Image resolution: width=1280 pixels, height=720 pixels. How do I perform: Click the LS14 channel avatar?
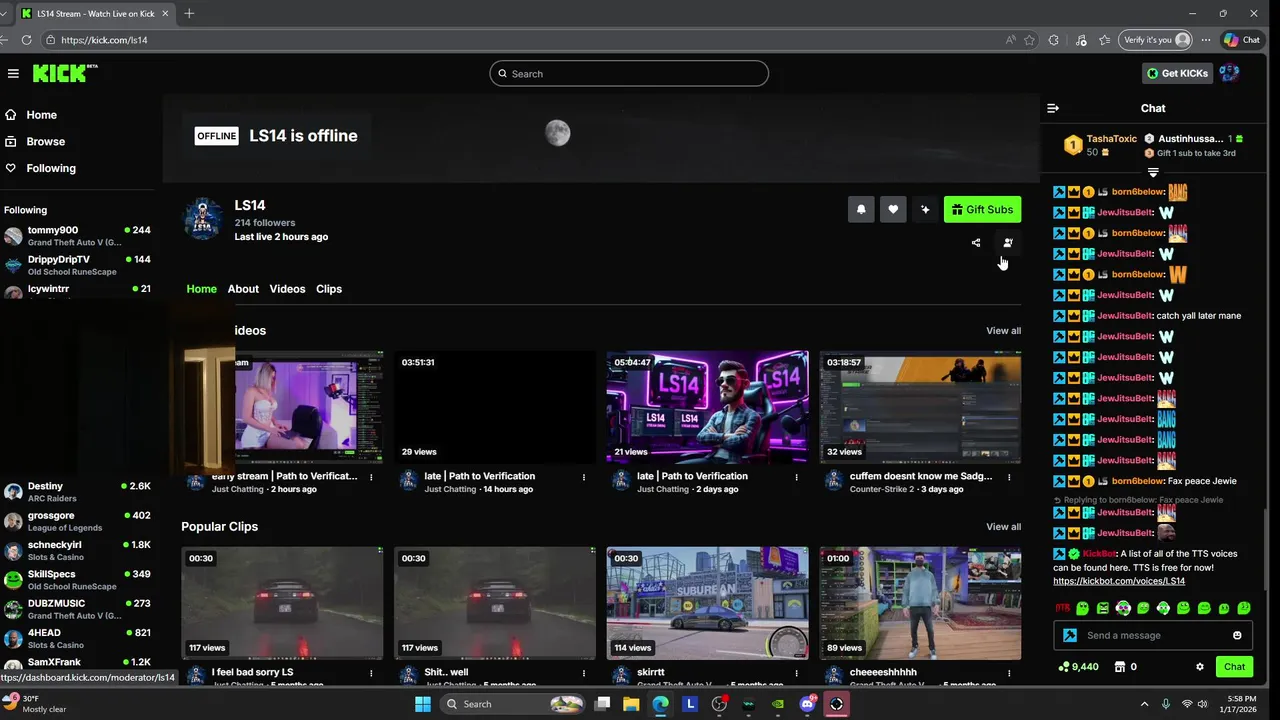coord(203,219)
